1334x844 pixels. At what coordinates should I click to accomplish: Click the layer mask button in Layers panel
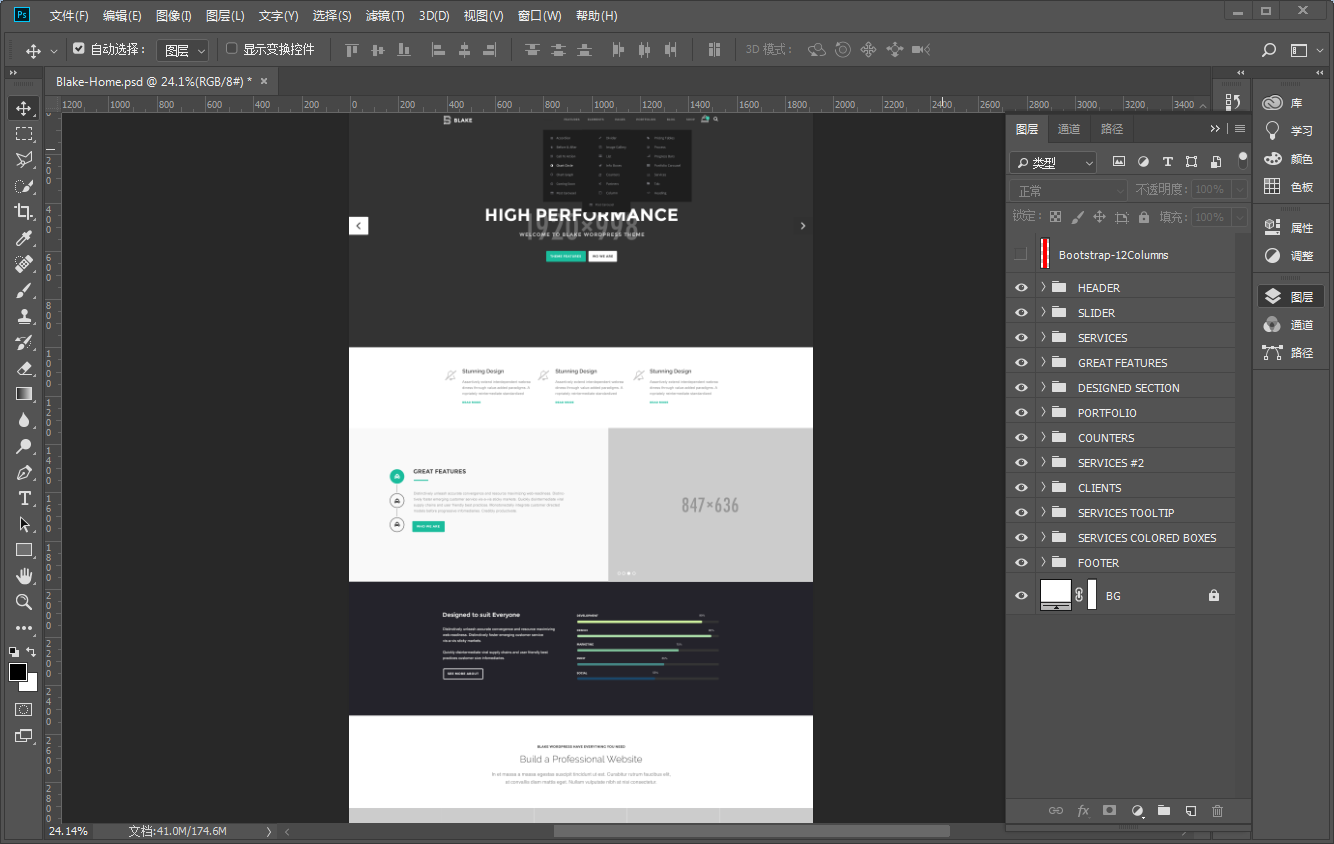click(1109, 811)
